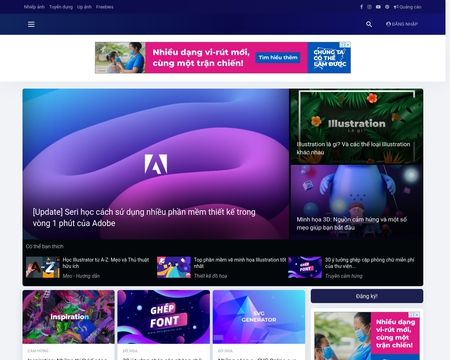The width and height of the screenshot is (450, 360).
Task: Open Top phần mềm vẽ minh họa article
Action: point(240,263)
